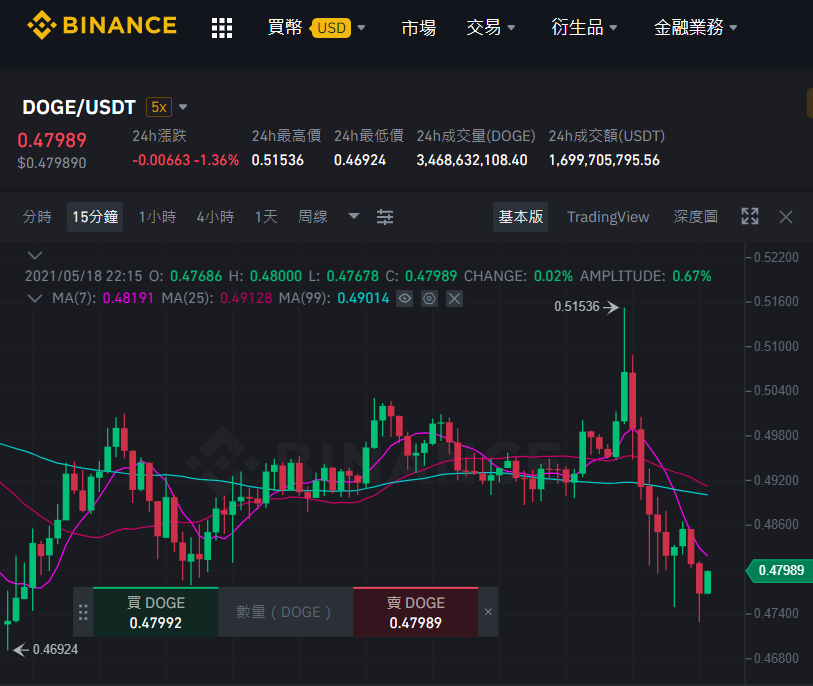Click the Binance logo
The width and height of the screenshot is (813, 686).
click(x=102, y=25)
